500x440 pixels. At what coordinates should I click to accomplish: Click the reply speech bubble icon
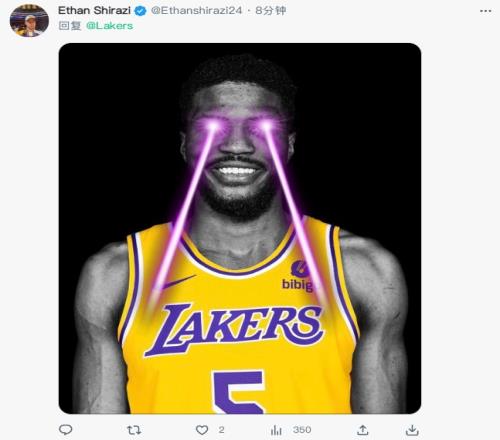click(x=65, y=430)
